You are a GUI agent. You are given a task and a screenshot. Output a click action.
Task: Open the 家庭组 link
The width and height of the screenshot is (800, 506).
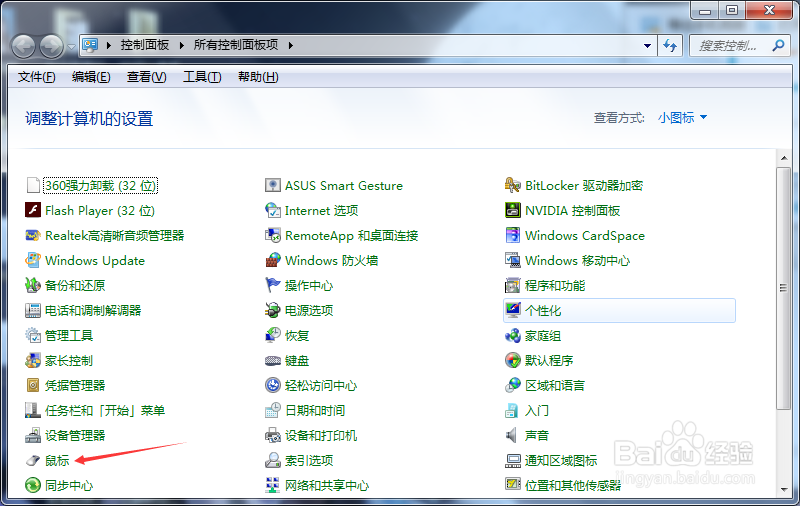pos(543,336)
